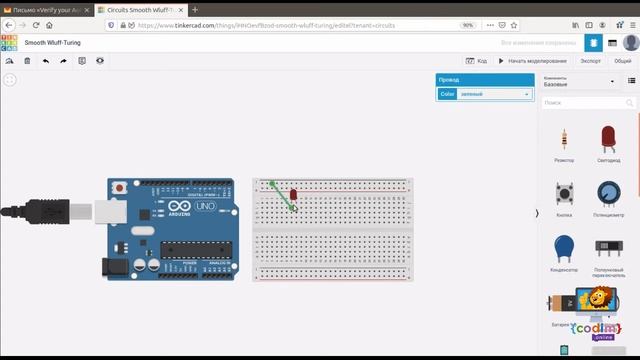This screenshot has width=640, height=360.
Task: Toggle browser sidebar icon
Action: tap(589, 25)
